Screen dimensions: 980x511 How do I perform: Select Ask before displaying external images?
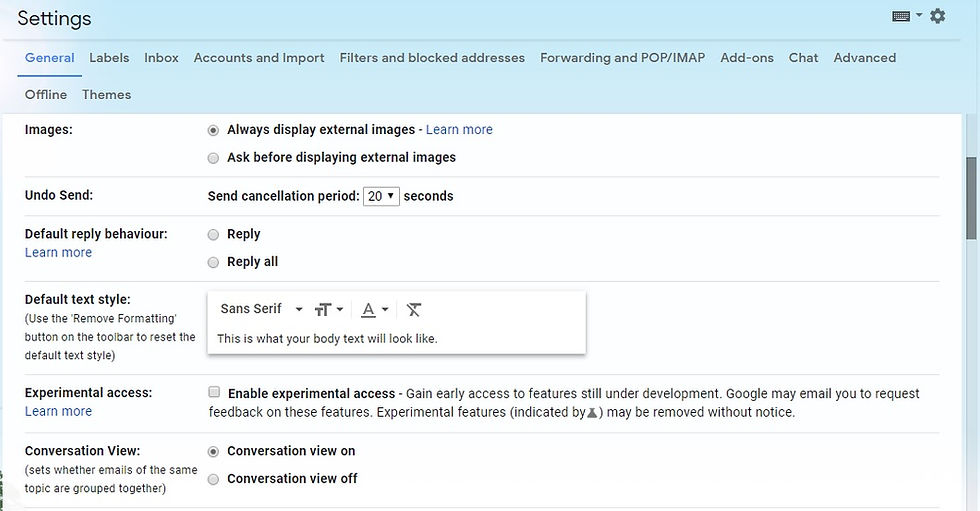point(214,158)
